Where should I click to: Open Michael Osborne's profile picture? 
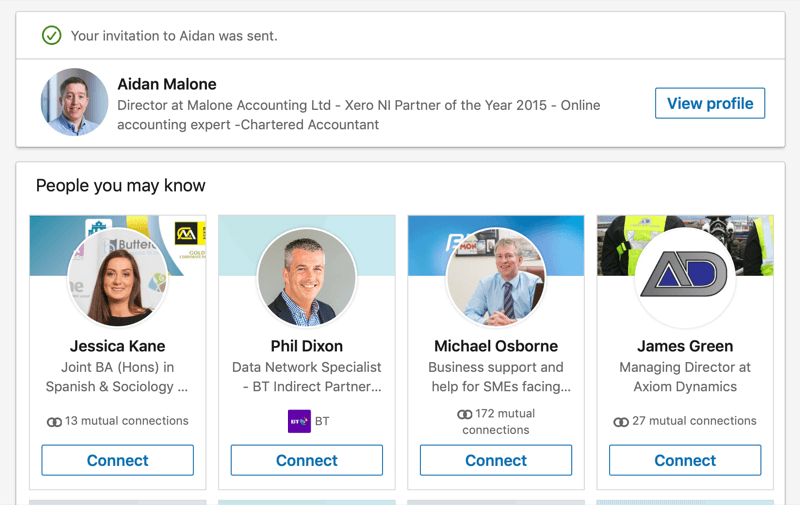point(496,277)
